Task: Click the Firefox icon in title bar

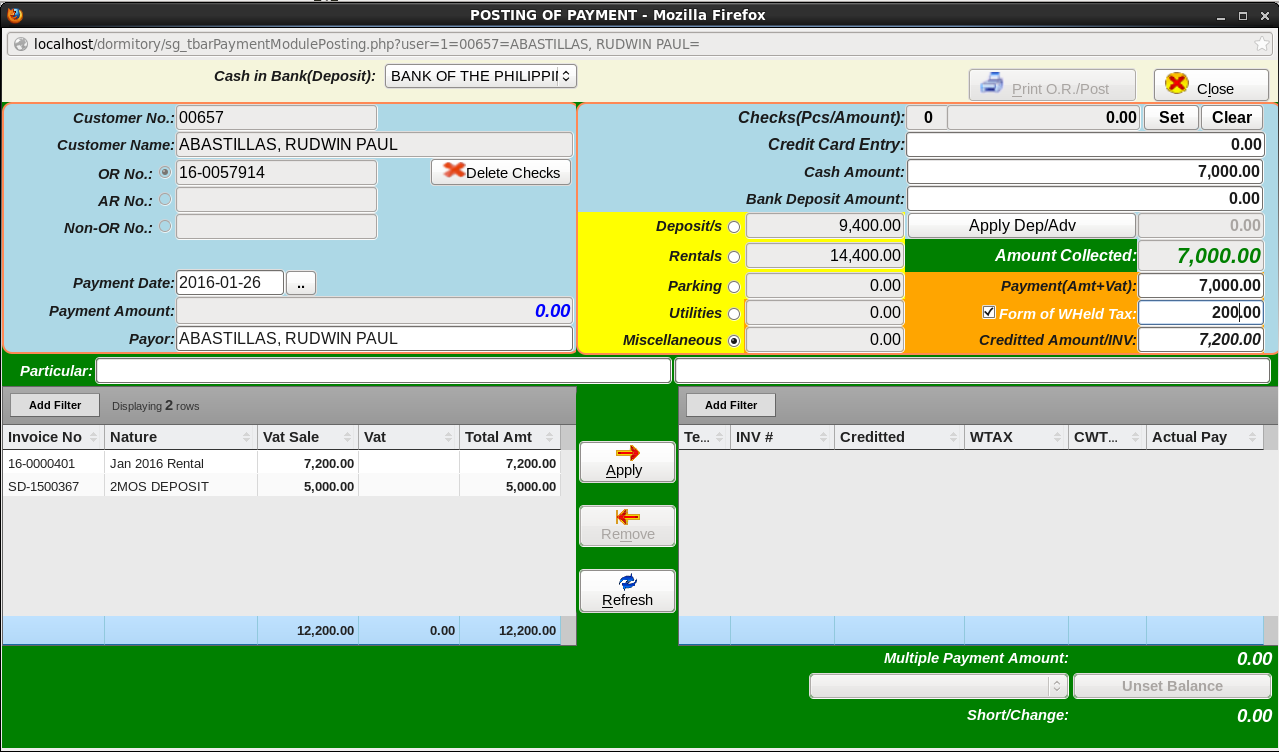Action: click(x=14, y=15)
